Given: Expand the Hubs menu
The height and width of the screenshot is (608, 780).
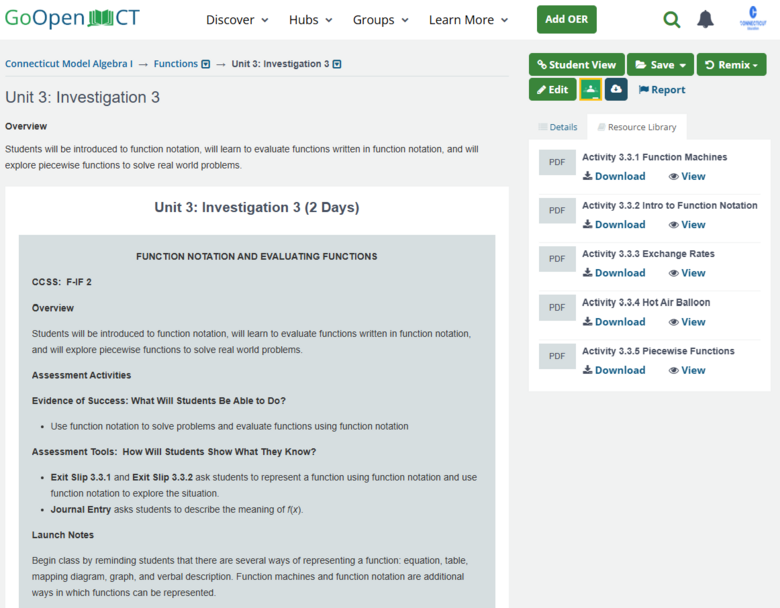Looking at the screenshot, I should tap(310, 20).
